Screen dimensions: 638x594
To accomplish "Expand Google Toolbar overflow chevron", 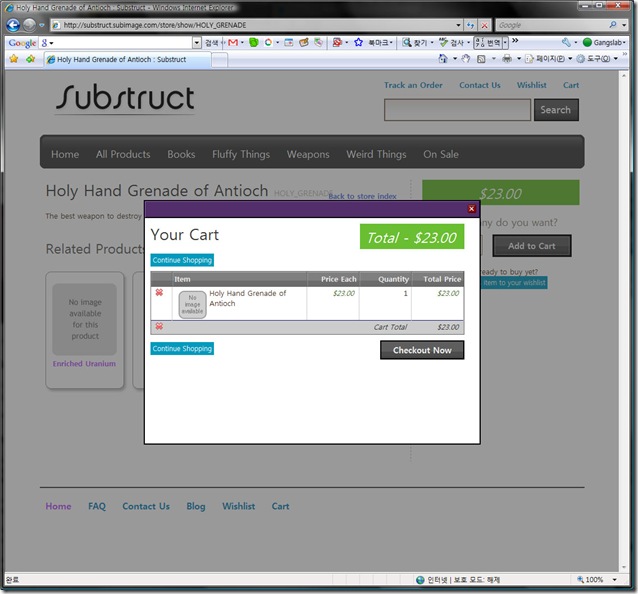I will (515, 40).
